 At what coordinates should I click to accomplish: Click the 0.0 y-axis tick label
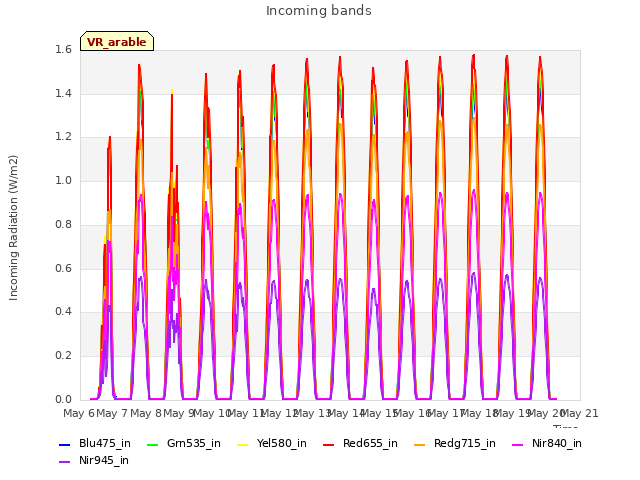[x=63, y=399]
